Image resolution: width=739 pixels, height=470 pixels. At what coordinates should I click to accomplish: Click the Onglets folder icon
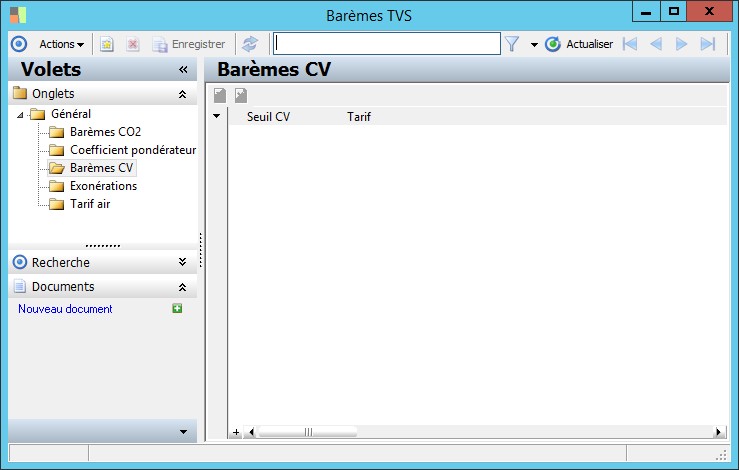(20, 93)
